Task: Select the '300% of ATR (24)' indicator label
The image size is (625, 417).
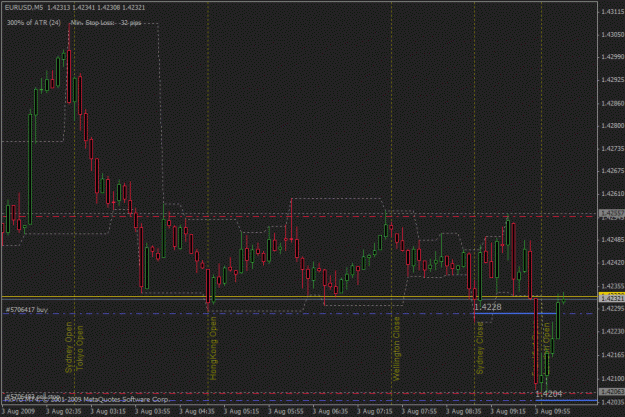Action: 33,23
